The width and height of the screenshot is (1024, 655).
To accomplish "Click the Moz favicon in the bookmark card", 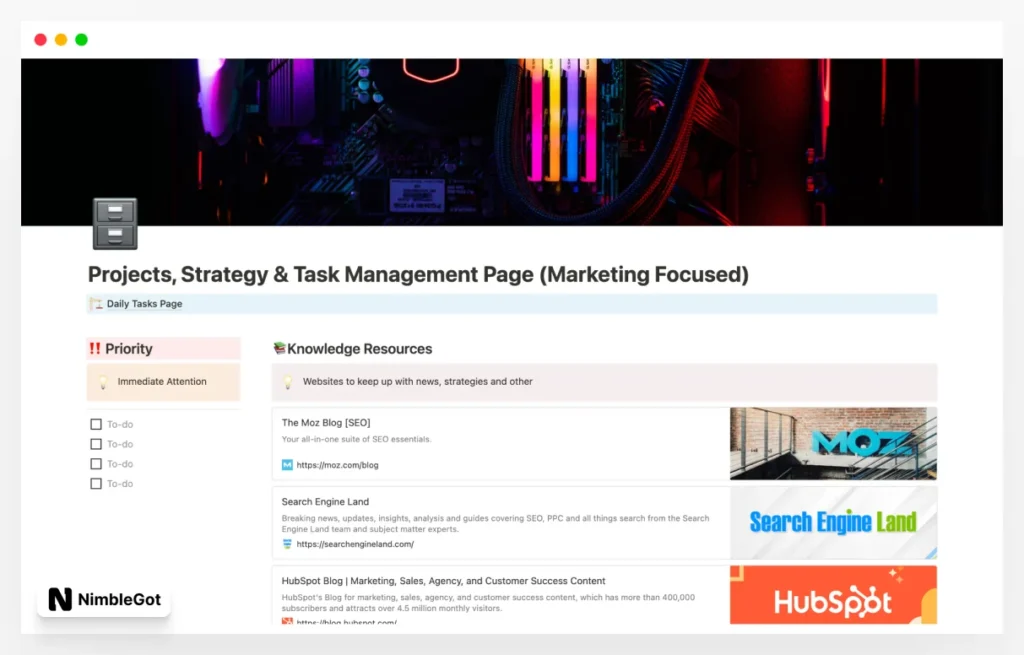I will click(288, 465).
